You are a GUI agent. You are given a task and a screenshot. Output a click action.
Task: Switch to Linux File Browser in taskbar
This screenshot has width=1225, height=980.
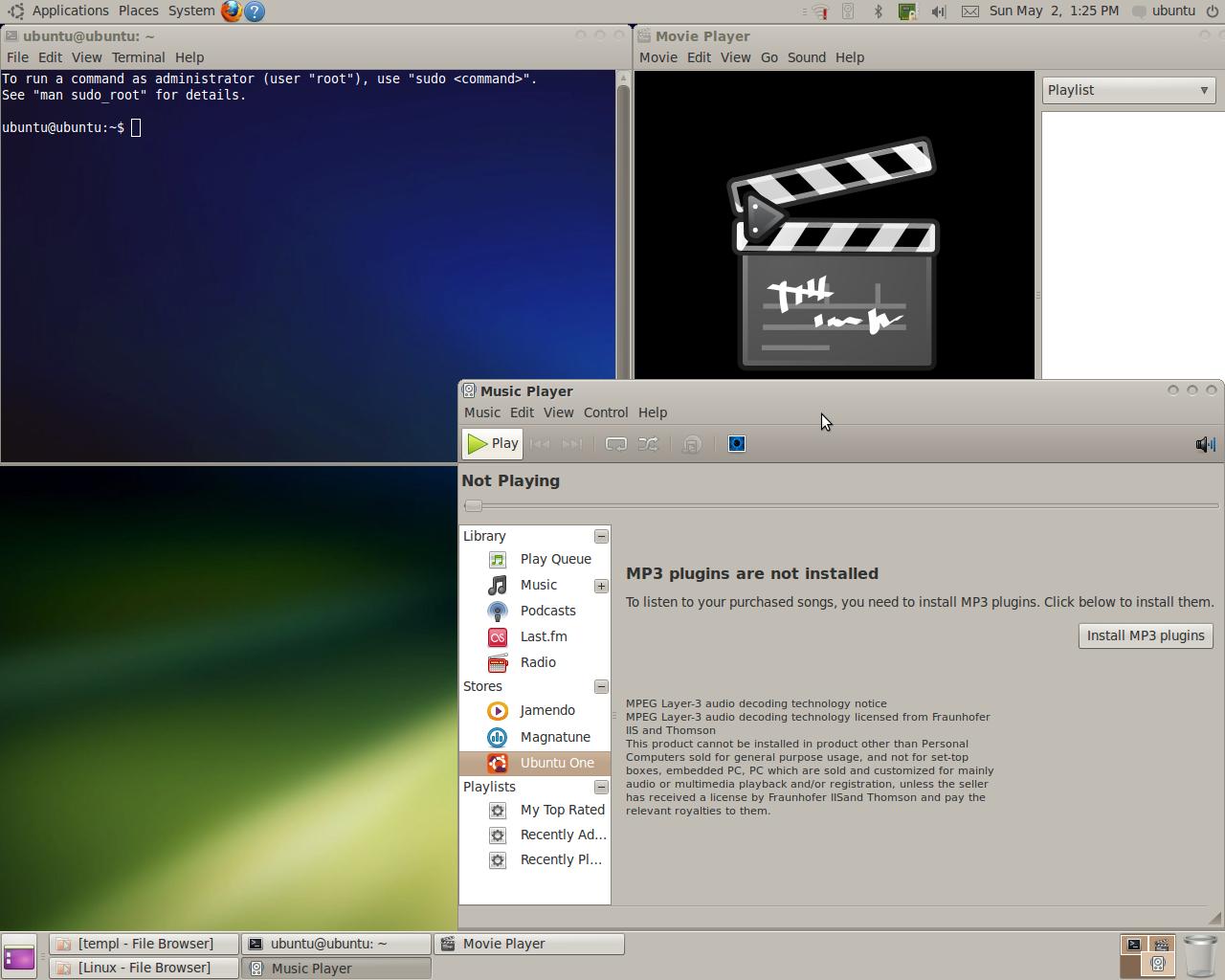tap(145, 968)
